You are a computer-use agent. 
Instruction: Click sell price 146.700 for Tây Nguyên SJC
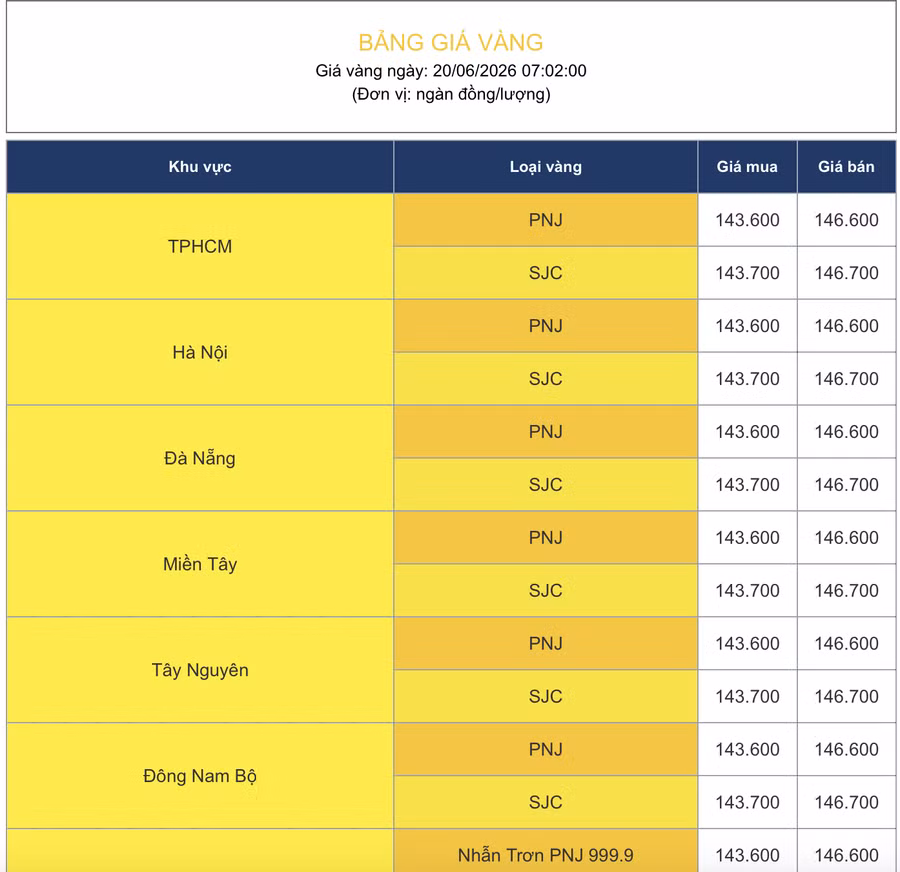846,696
